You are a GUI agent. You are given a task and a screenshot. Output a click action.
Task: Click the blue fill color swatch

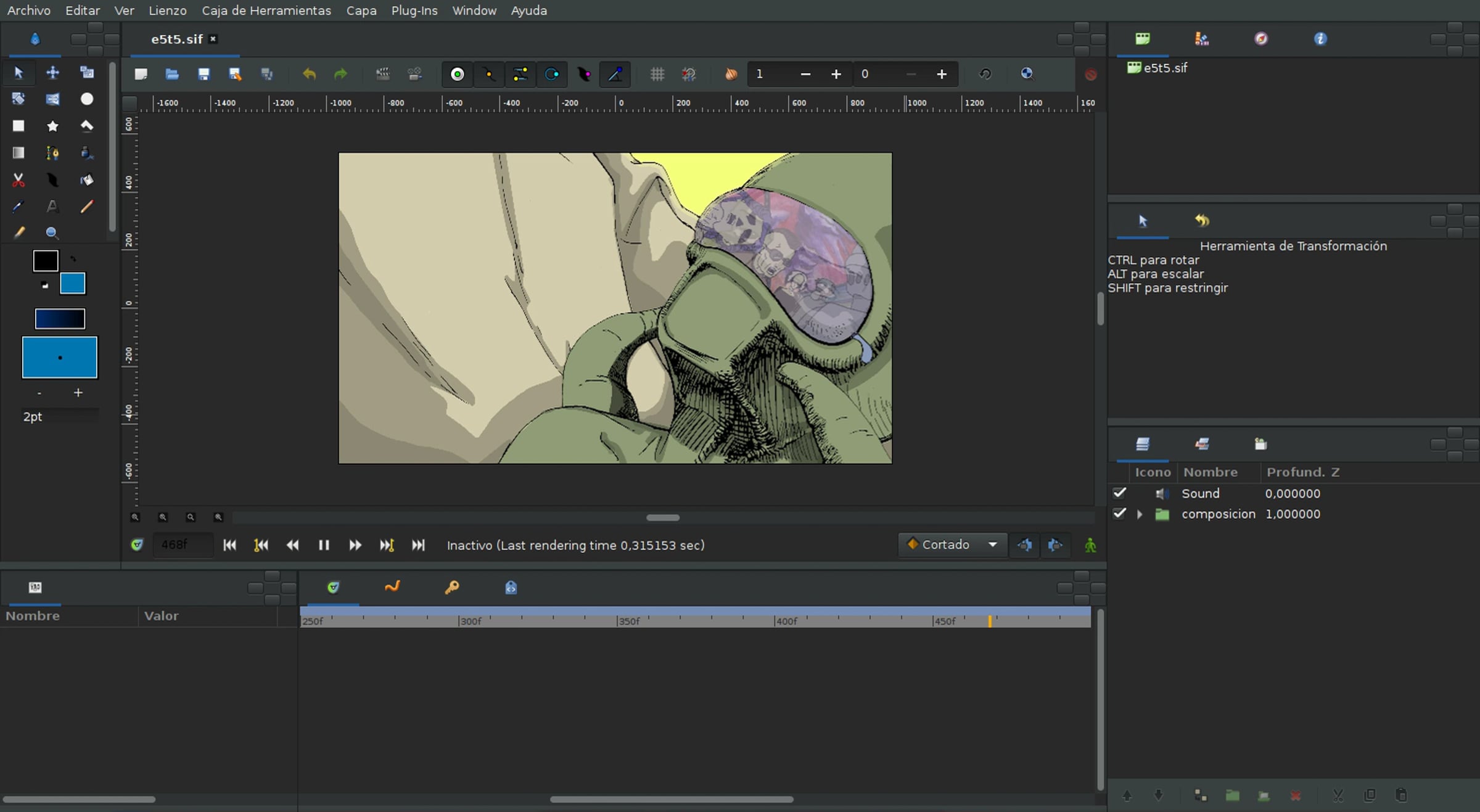click(x=73, y=284)
